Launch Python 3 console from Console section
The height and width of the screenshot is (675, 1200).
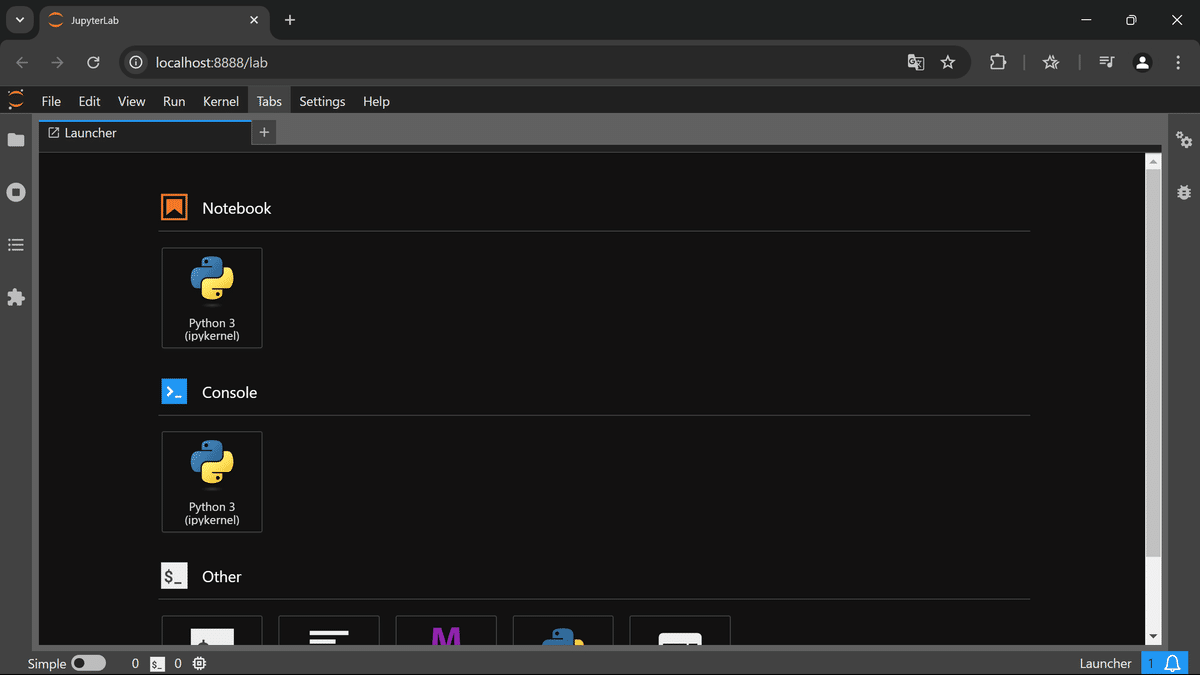point(212,482)
